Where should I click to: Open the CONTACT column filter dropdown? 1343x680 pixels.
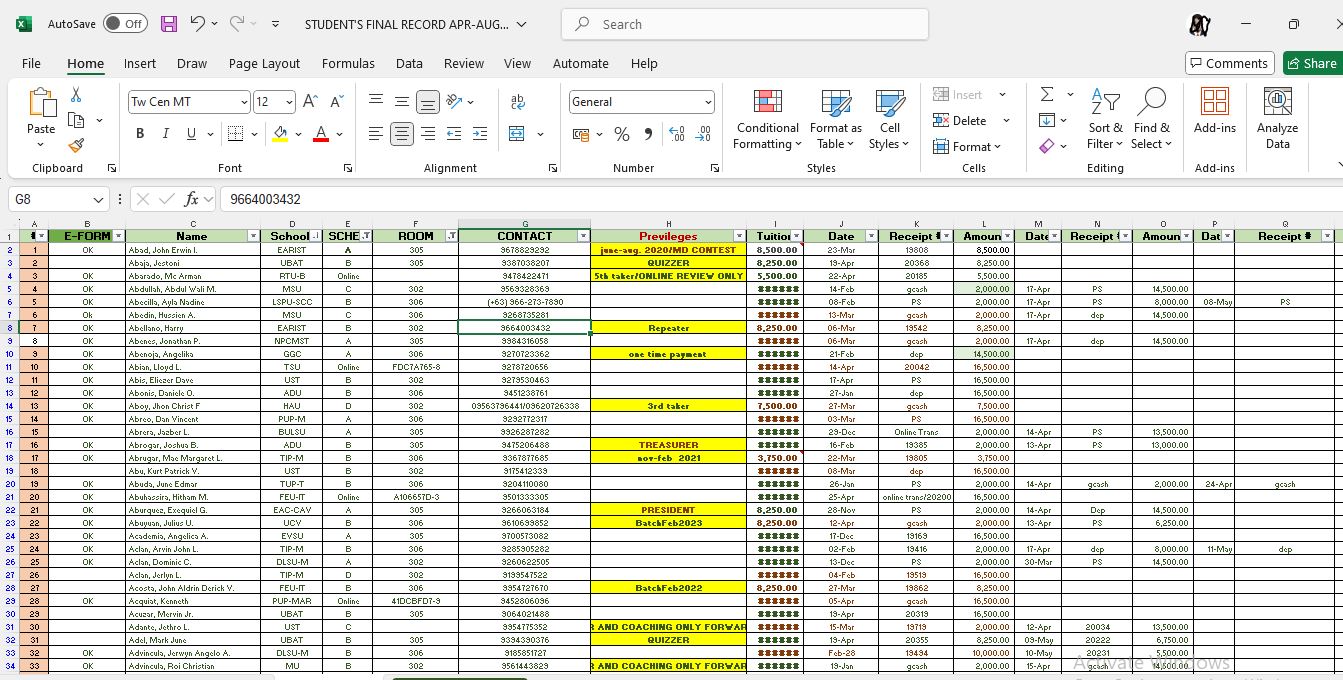tap(583, 236)
